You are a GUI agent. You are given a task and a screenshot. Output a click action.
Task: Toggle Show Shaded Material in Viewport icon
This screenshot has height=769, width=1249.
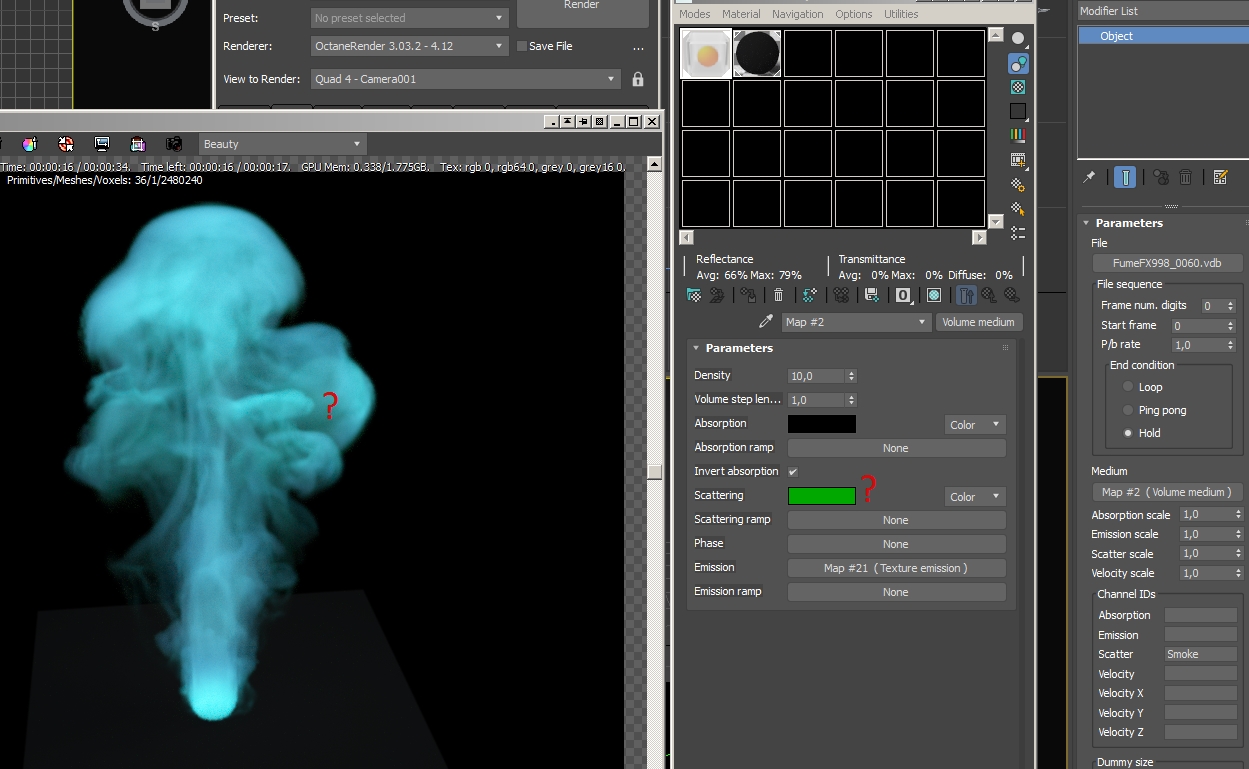click(934, 295)
